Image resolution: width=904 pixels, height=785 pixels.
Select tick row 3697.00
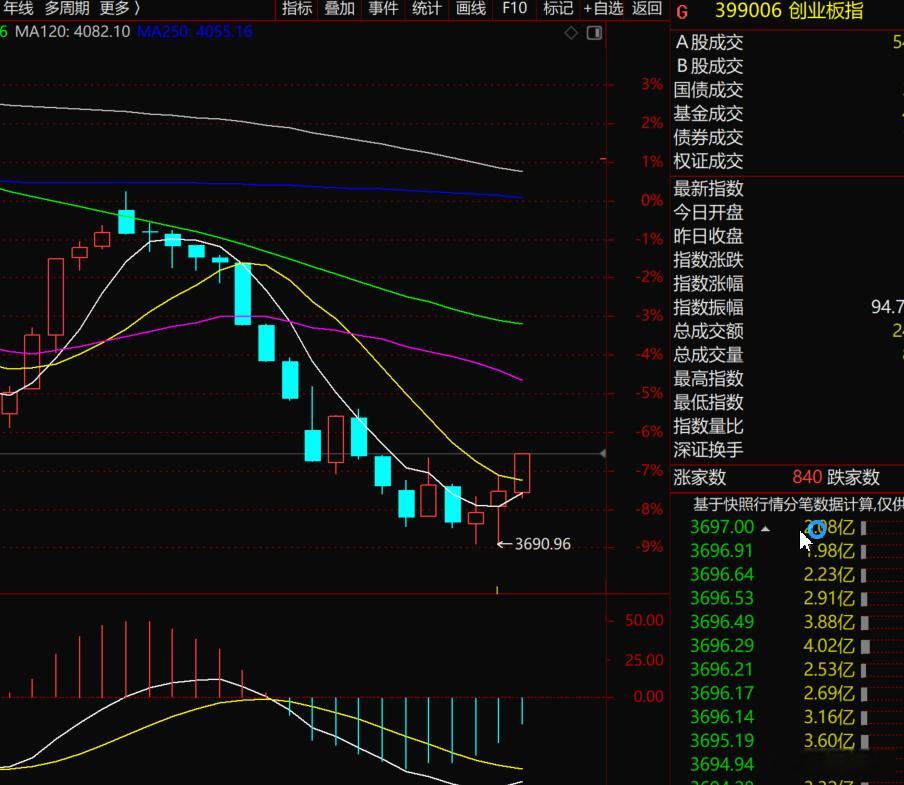(x=787, y=527)
